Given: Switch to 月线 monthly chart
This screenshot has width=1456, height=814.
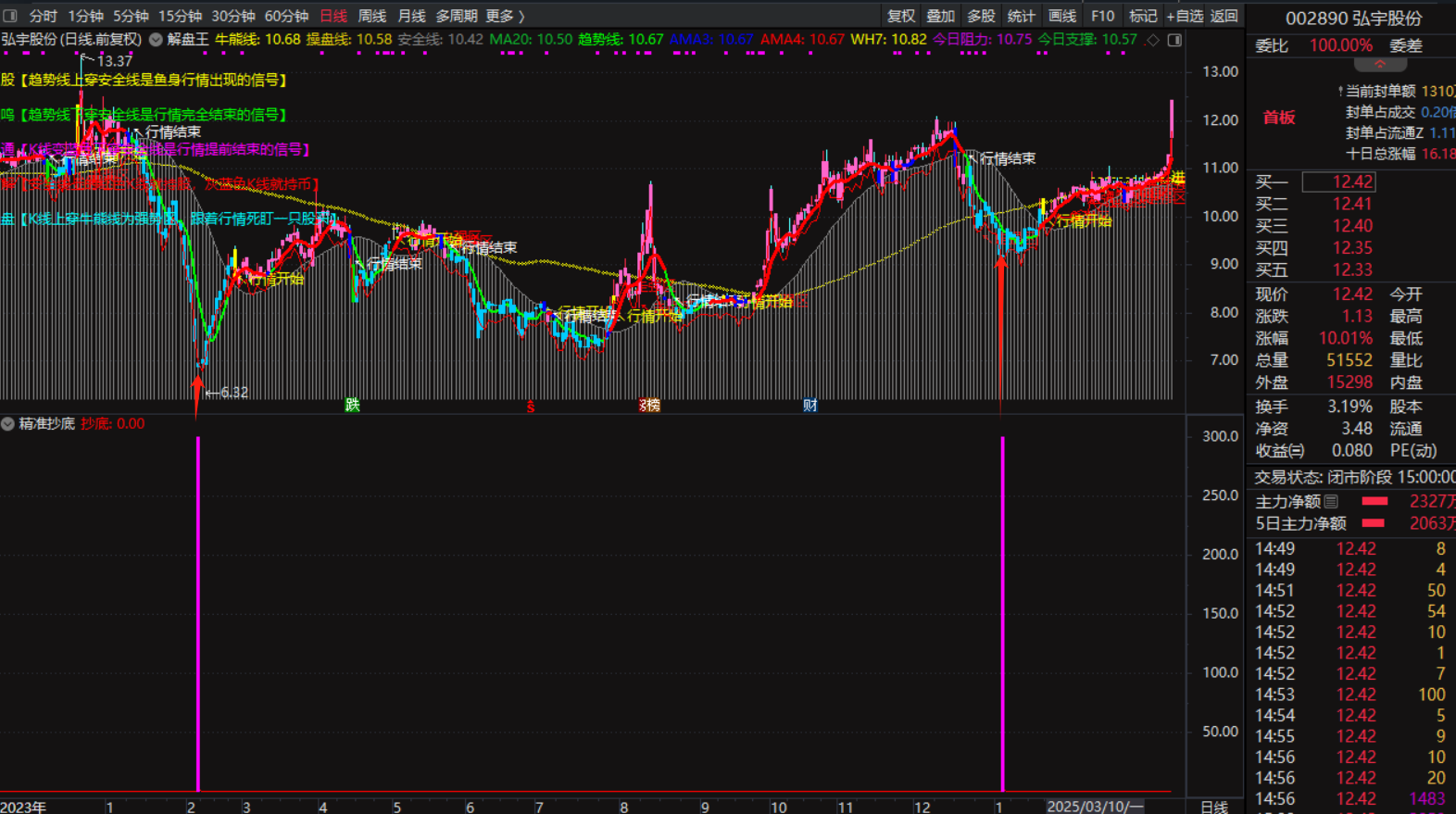Looking at the screenshot, I should coord(411,16).
